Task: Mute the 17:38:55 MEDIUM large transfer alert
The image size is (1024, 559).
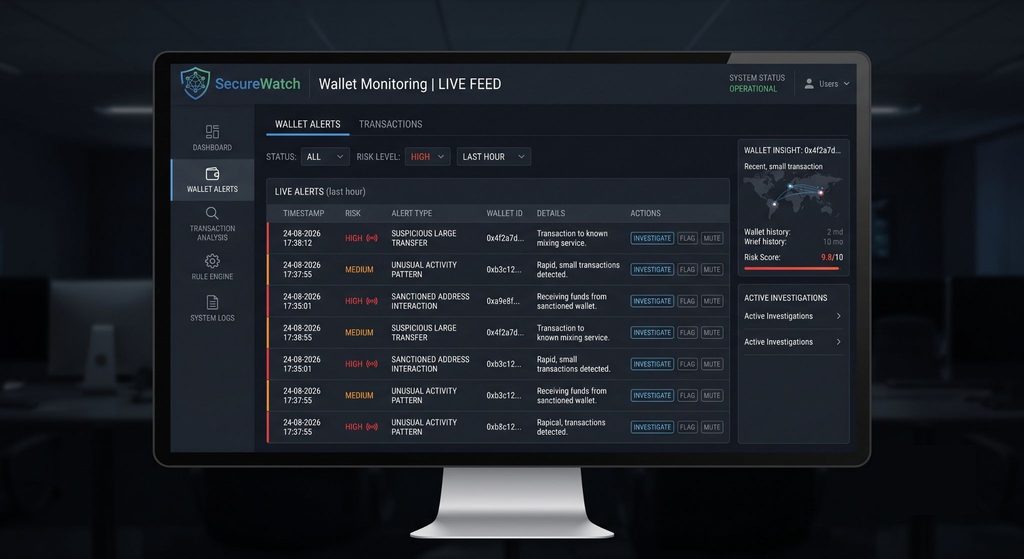Action: click(712, 332)
